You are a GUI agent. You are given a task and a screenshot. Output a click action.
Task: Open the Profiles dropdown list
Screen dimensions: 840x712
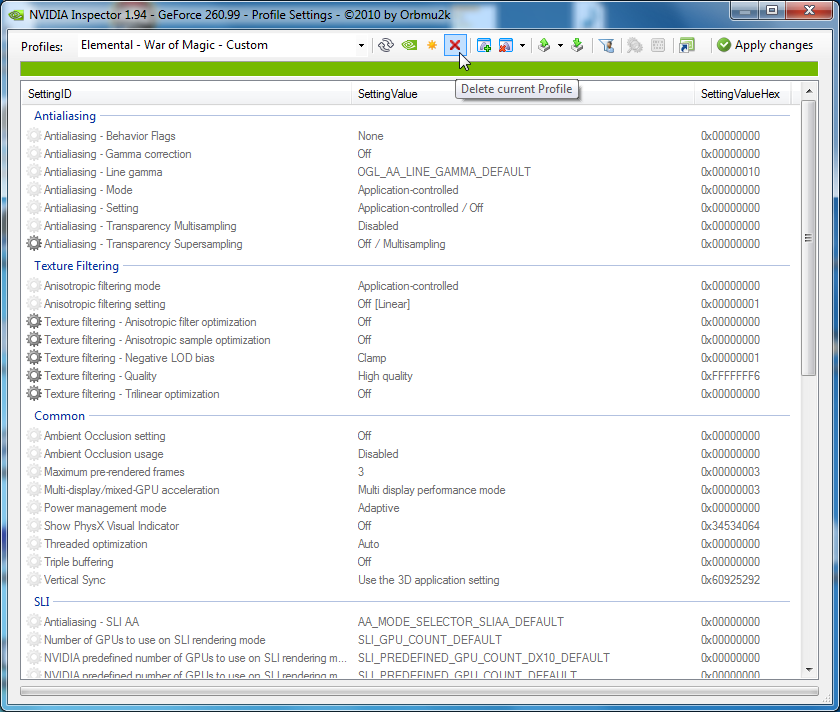click(361, 45)
